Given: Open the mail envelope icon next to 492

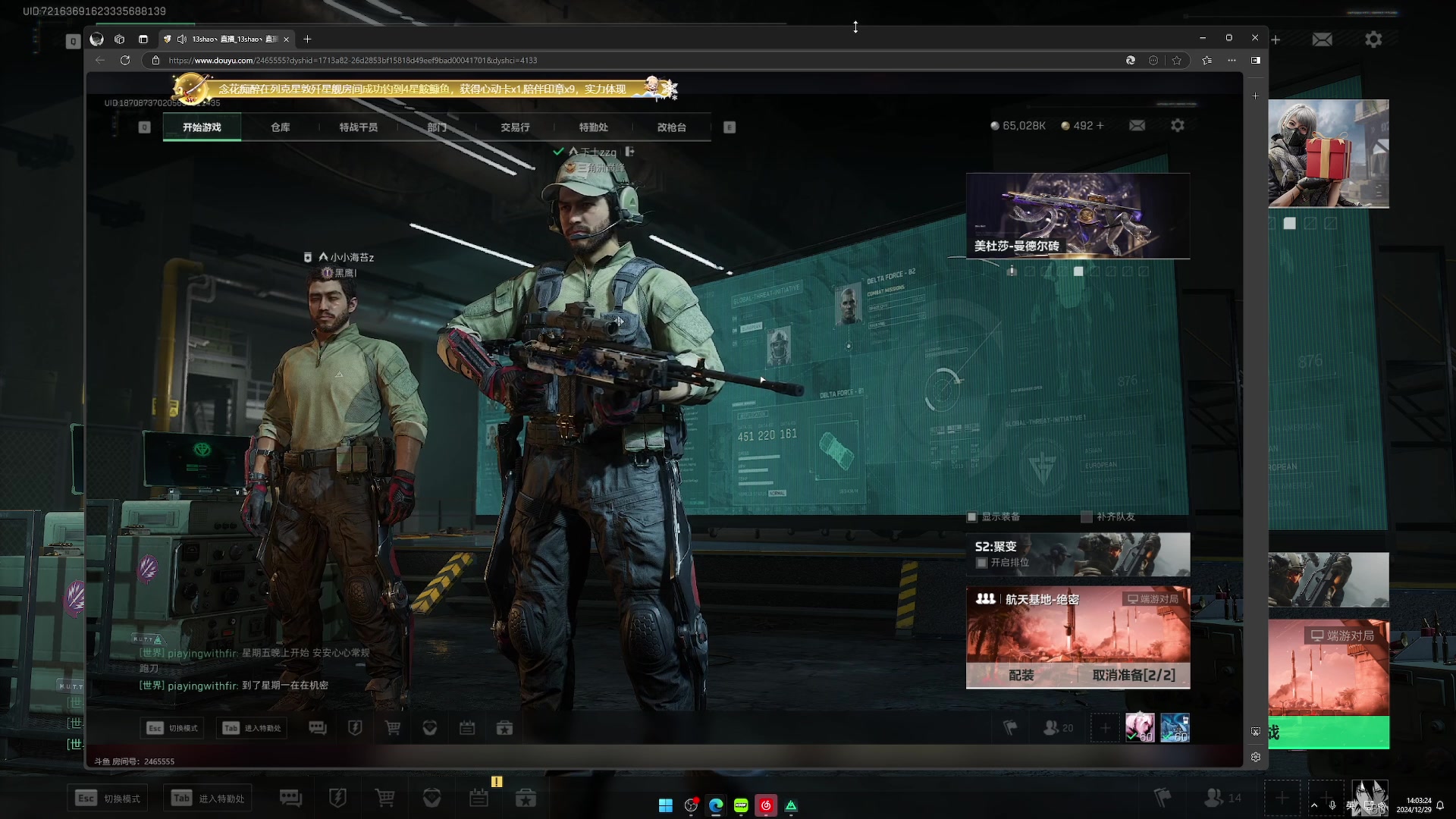Looking at the screenshot, I should 1137,125.
